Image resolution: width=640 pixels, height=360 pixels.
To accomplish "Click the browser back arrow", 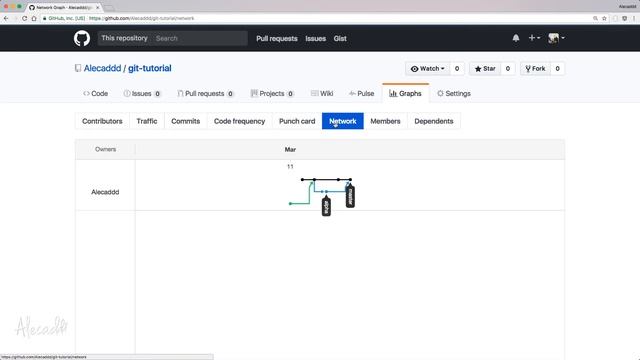I will pyautogui.click(x=6, y=18).
